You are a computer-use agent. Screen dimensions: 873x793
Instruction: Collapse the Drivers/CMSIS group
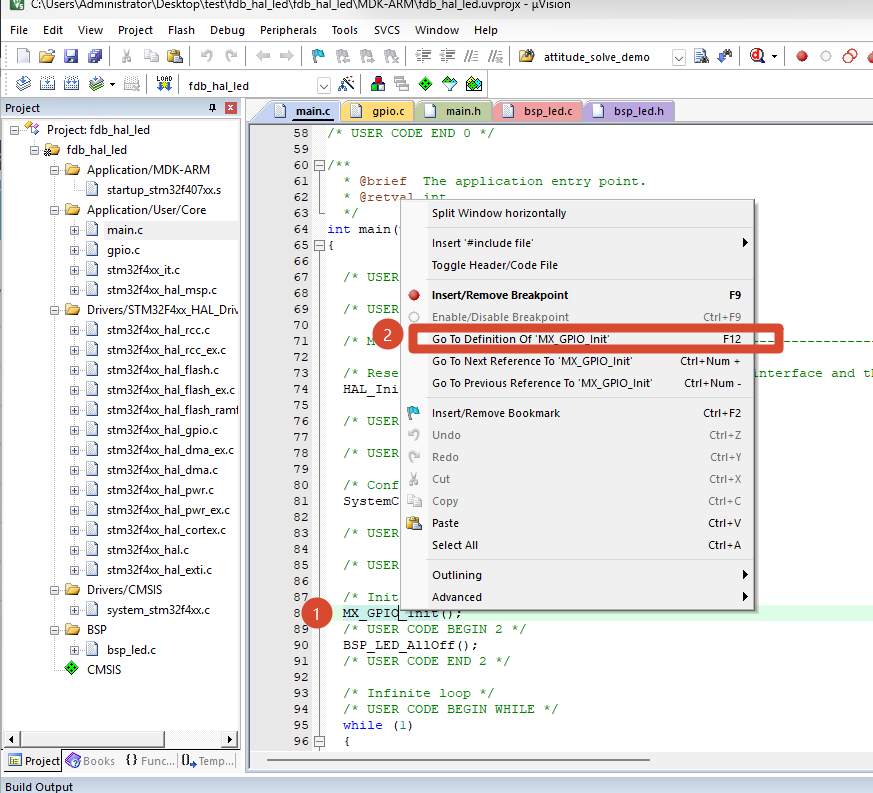point(54,590)
